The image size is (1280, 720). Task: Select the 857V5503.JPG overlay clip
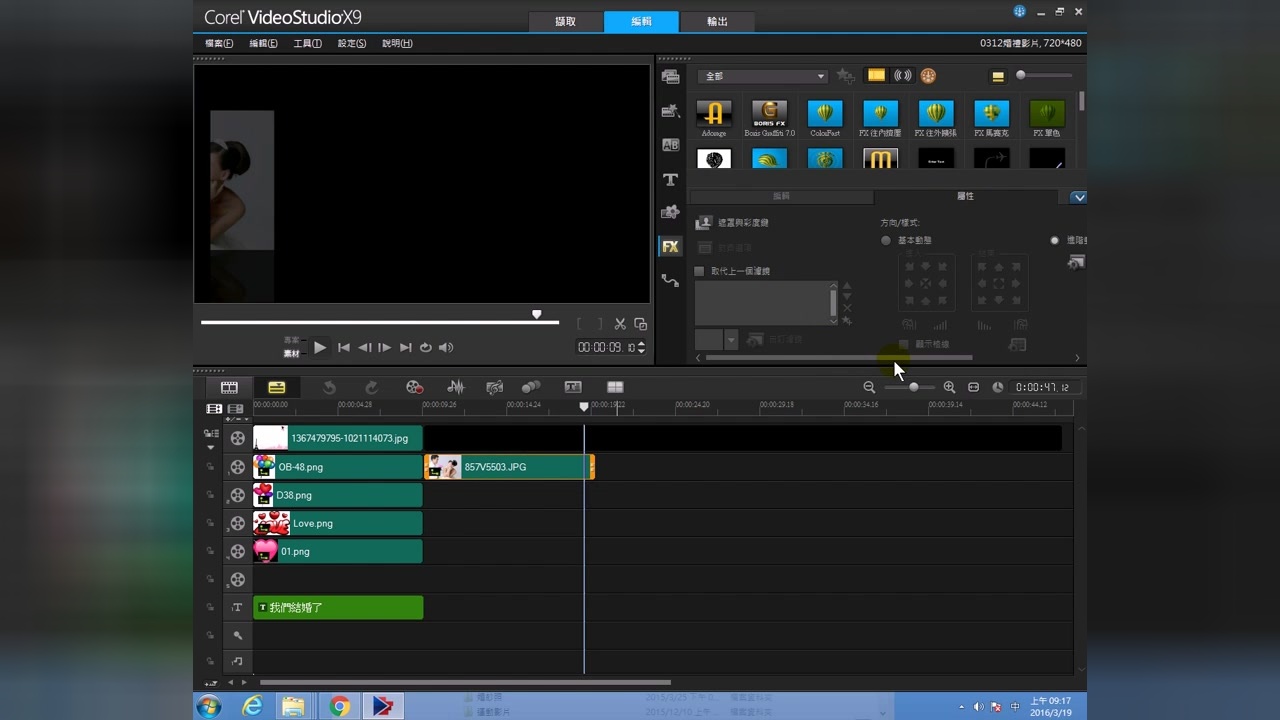click(x=510, y=467)
